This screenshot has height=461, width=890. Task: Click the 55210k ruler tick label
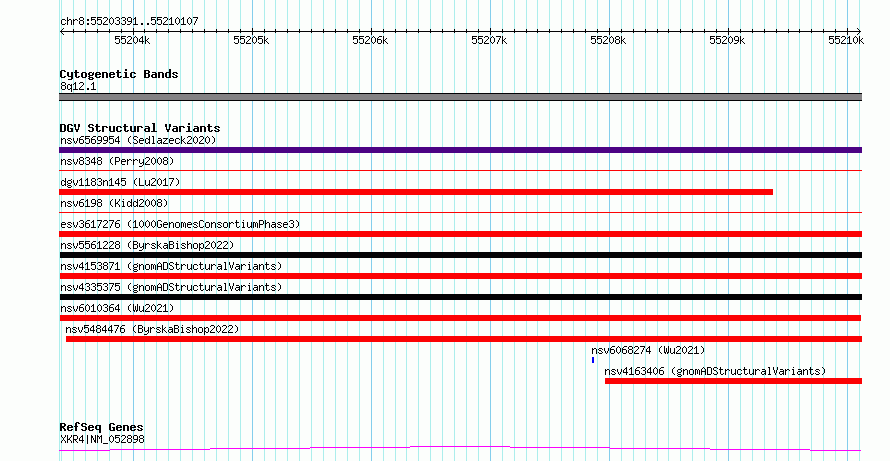click(x=846, y=40)
